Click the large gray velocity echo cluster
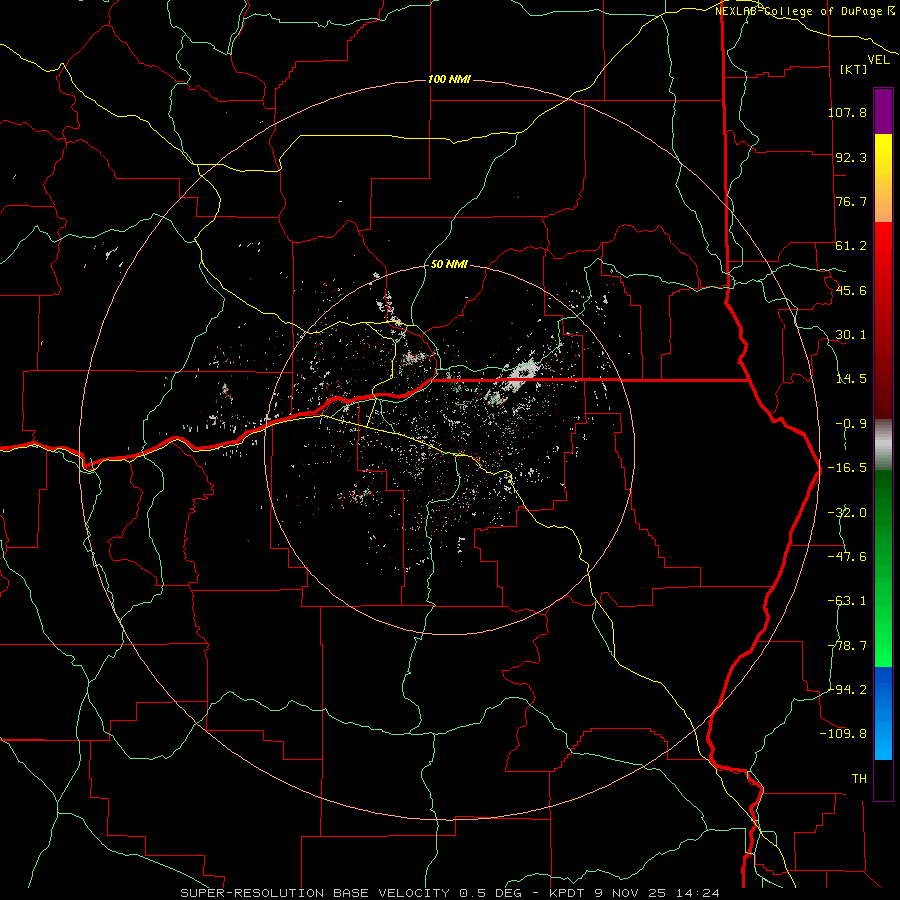The height and width of the screenshot is (900, 900). pos(511,382)
